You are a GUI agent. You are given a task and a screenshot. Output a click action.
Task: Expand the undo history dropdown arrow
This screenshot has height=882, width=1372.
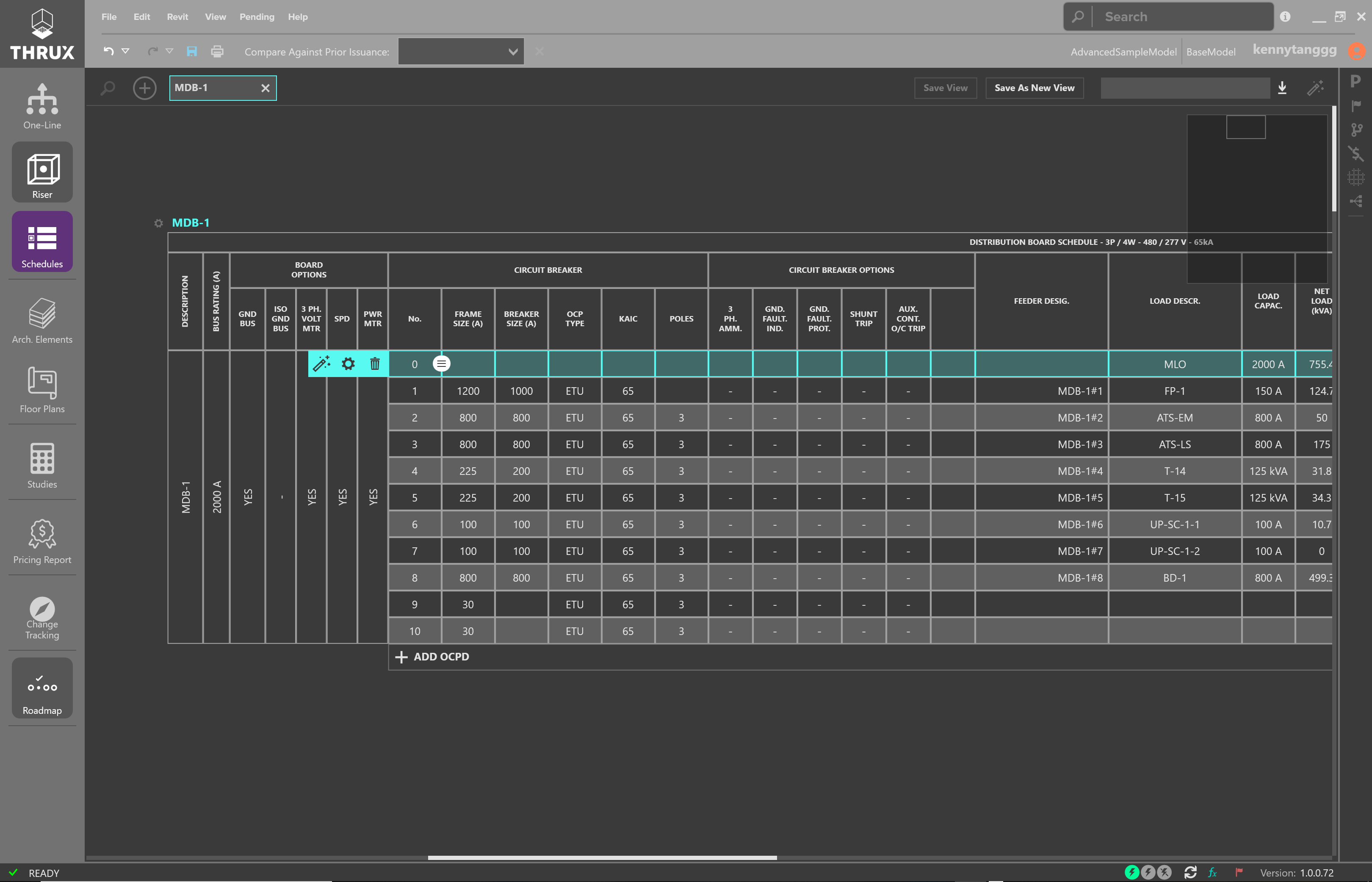[125, 51]
